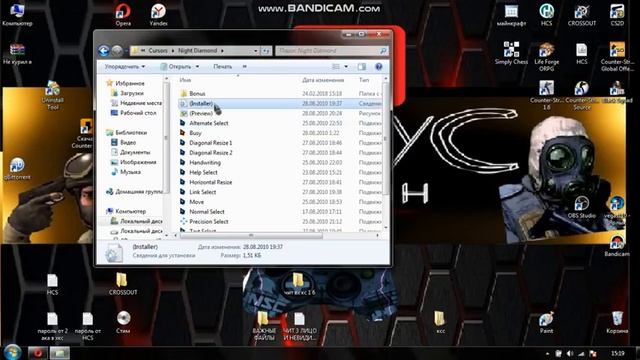Click the Explorer taskbar button
This screenshot has width=640, height=360.
click(60, 353)
